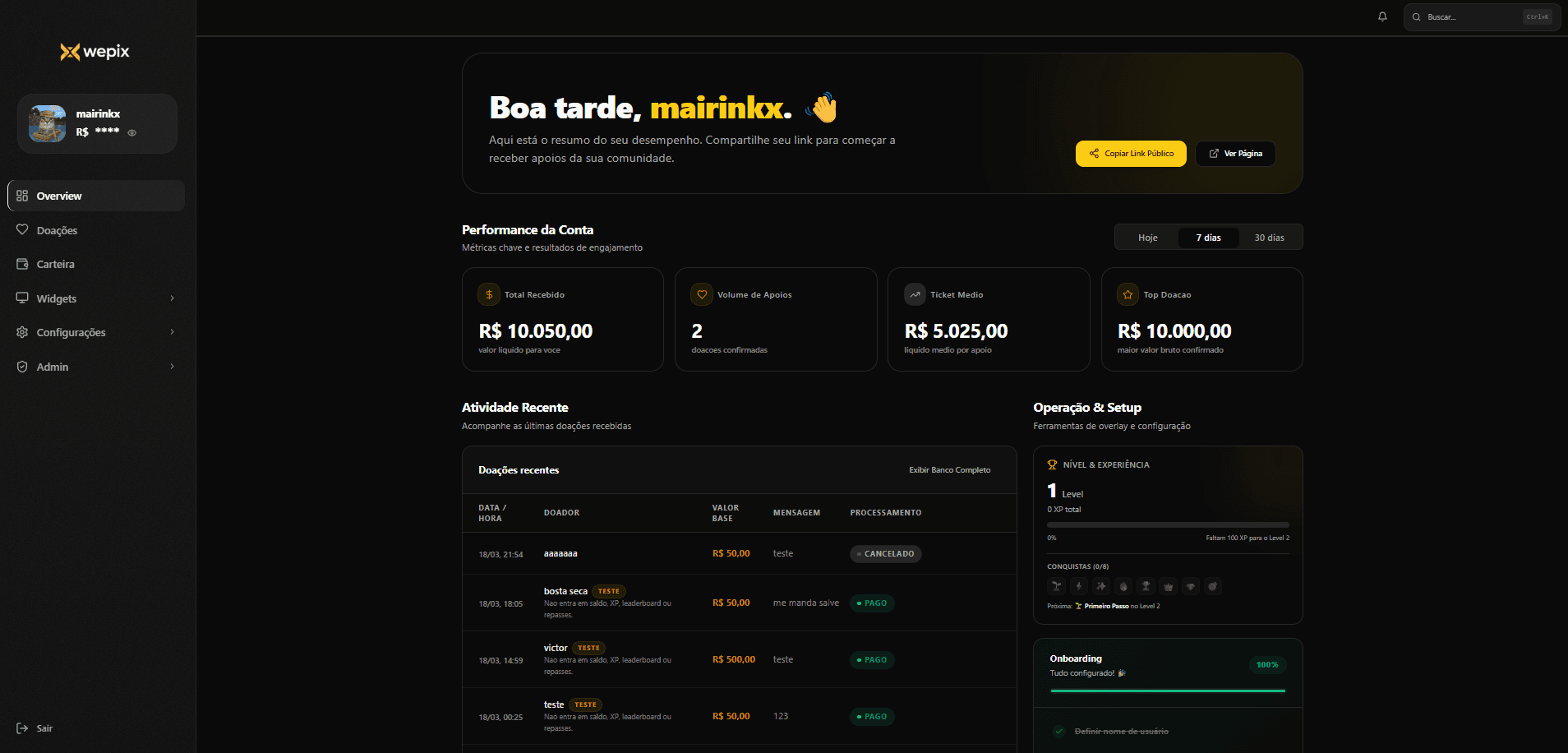Screen dimensions: 1568x753
Task: Expand the Admin sidebar submenu
Action: point(172,367)
